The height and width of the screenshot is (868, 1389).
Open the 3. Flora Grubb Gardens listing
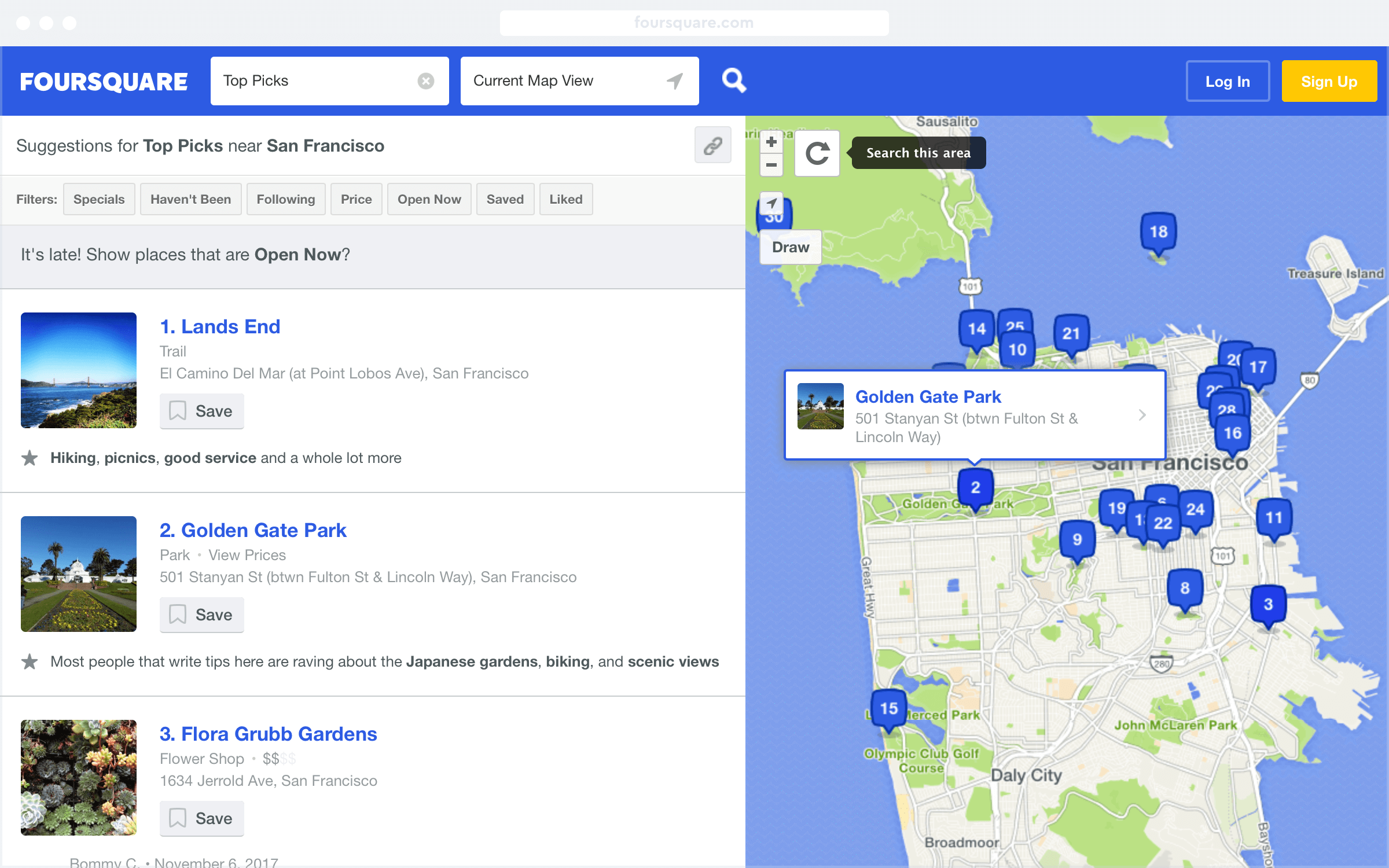click(269, 734)
